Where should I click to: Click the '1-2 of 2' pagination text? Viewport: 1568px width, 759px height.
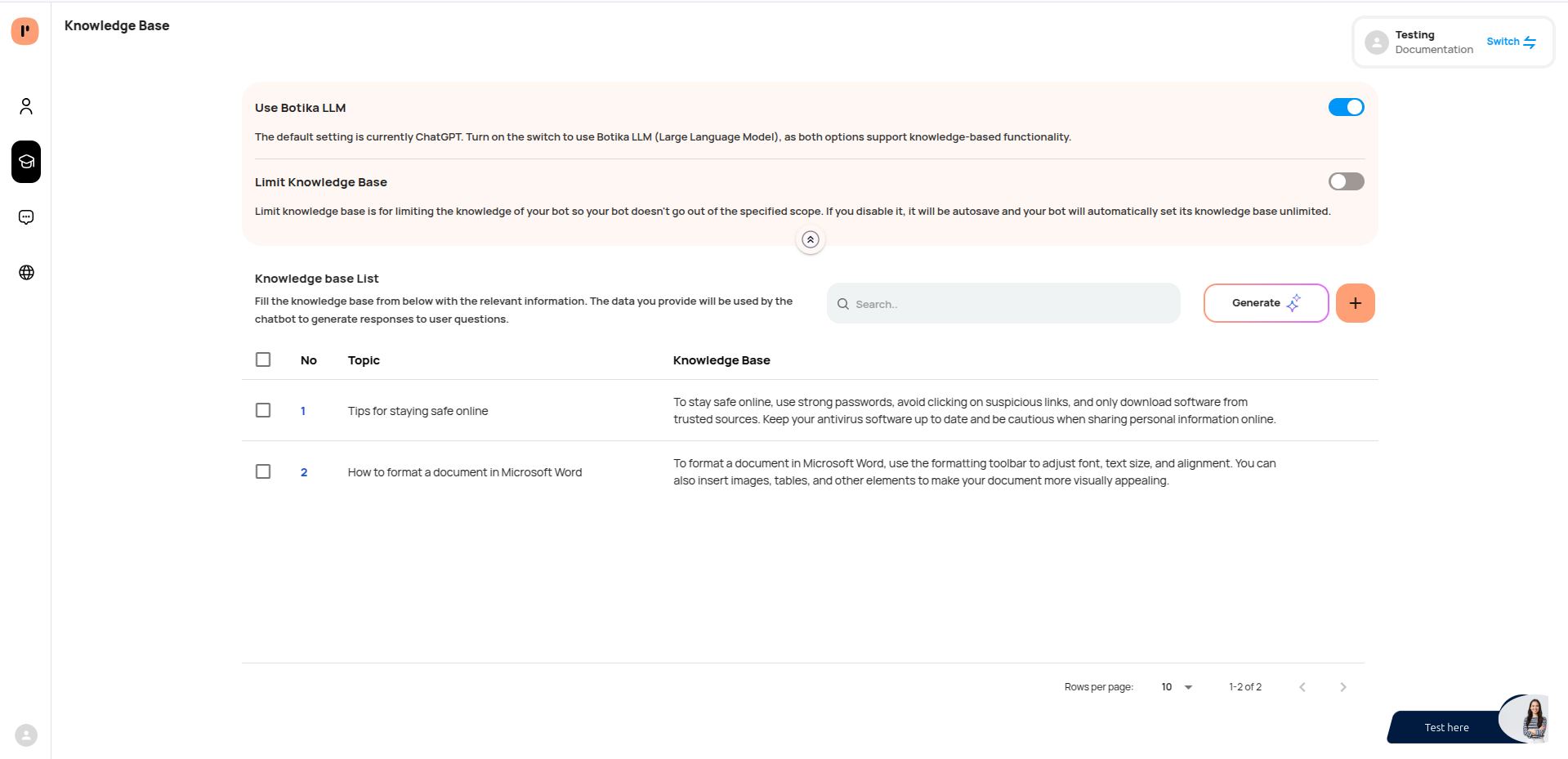tap(1245, 687)
